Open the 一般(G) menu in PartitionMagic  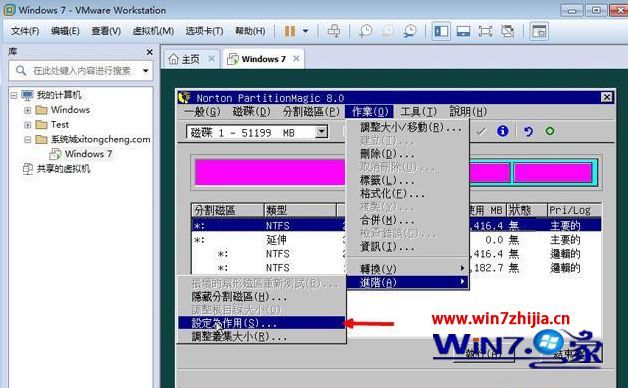click(202, 112)
